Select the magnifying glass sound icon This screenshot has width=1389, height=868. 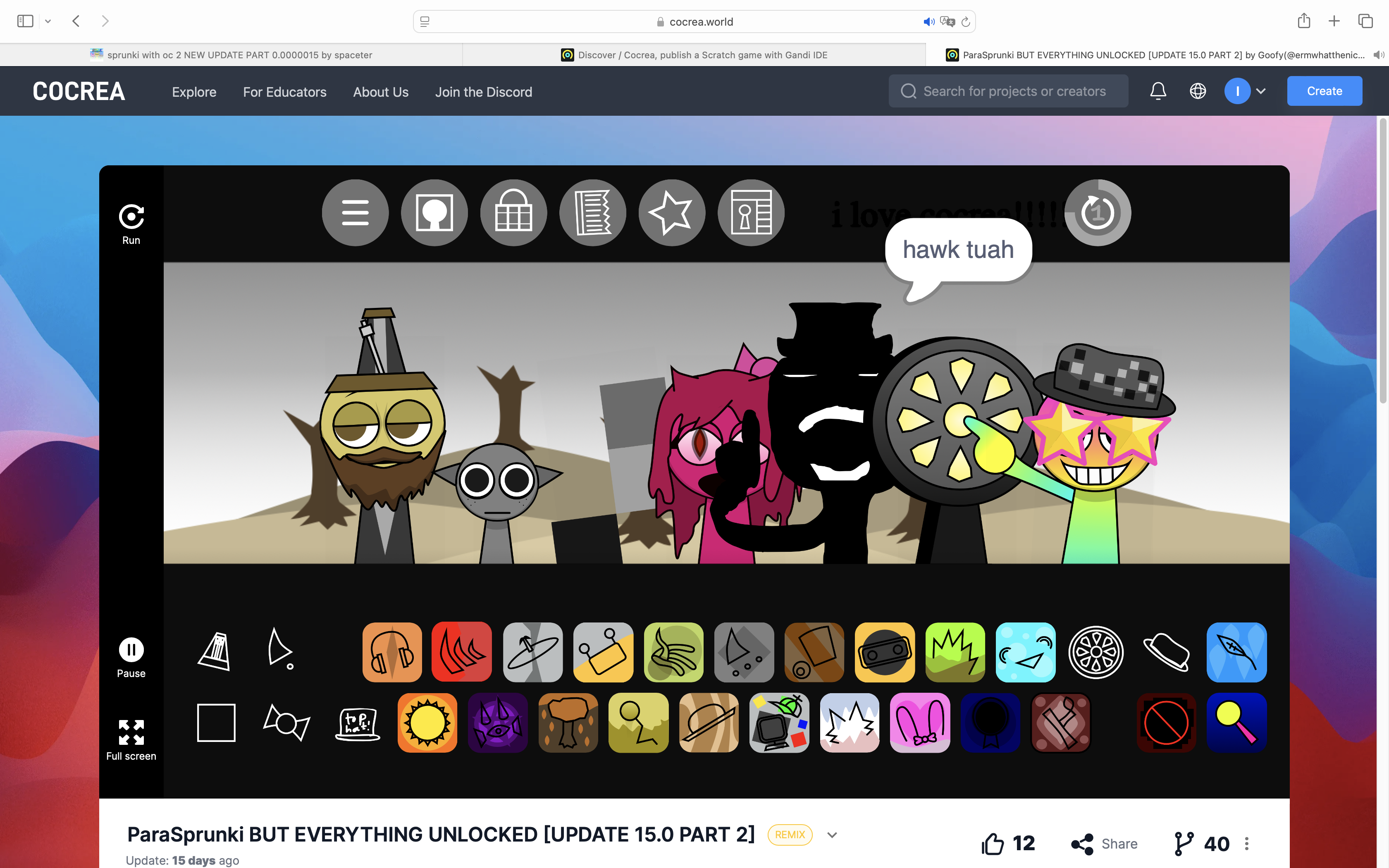click(x=1237, y=723)
